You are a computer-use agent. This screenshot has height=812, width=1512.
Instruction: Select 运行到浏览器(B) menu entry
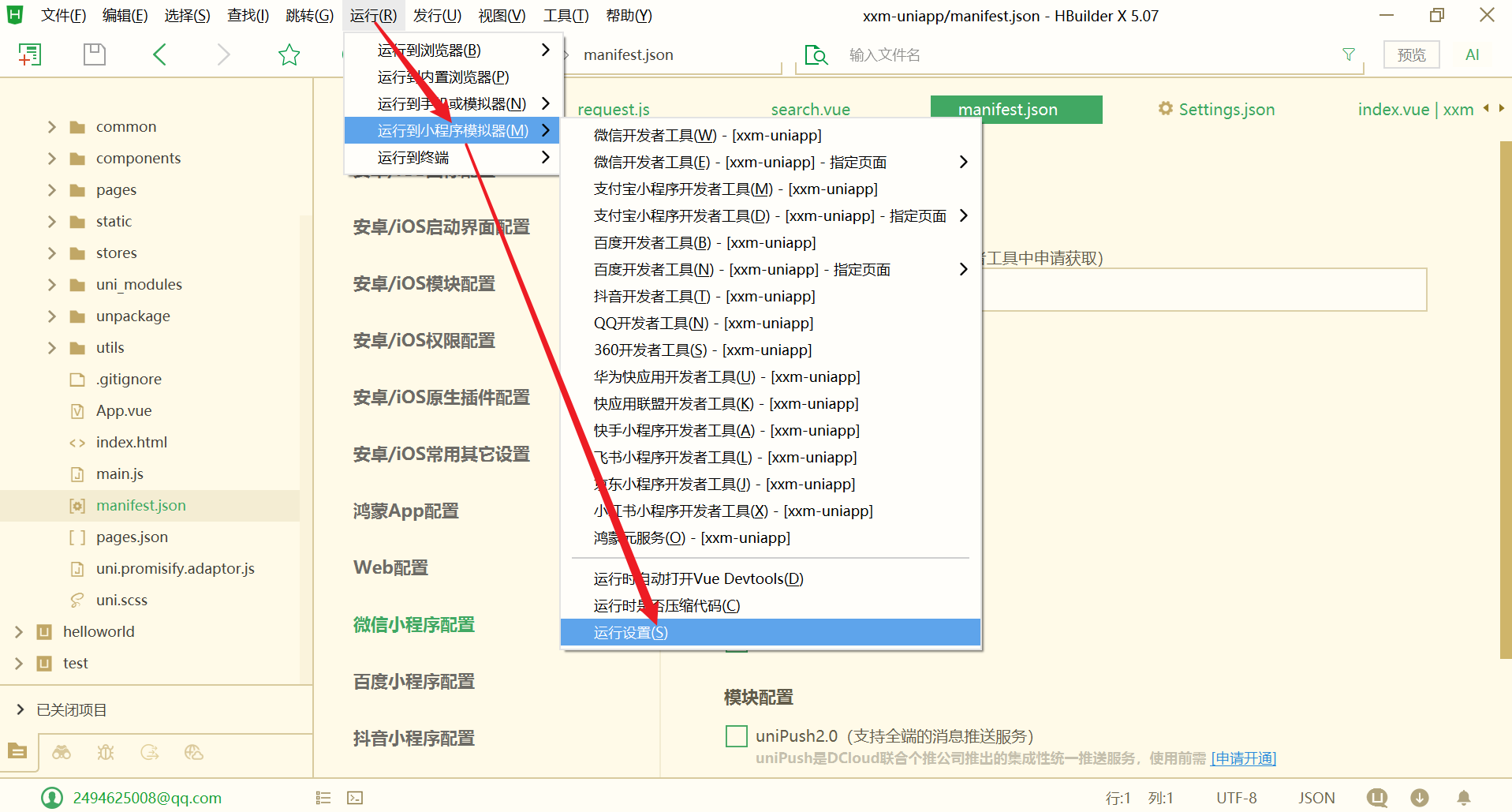454,51
